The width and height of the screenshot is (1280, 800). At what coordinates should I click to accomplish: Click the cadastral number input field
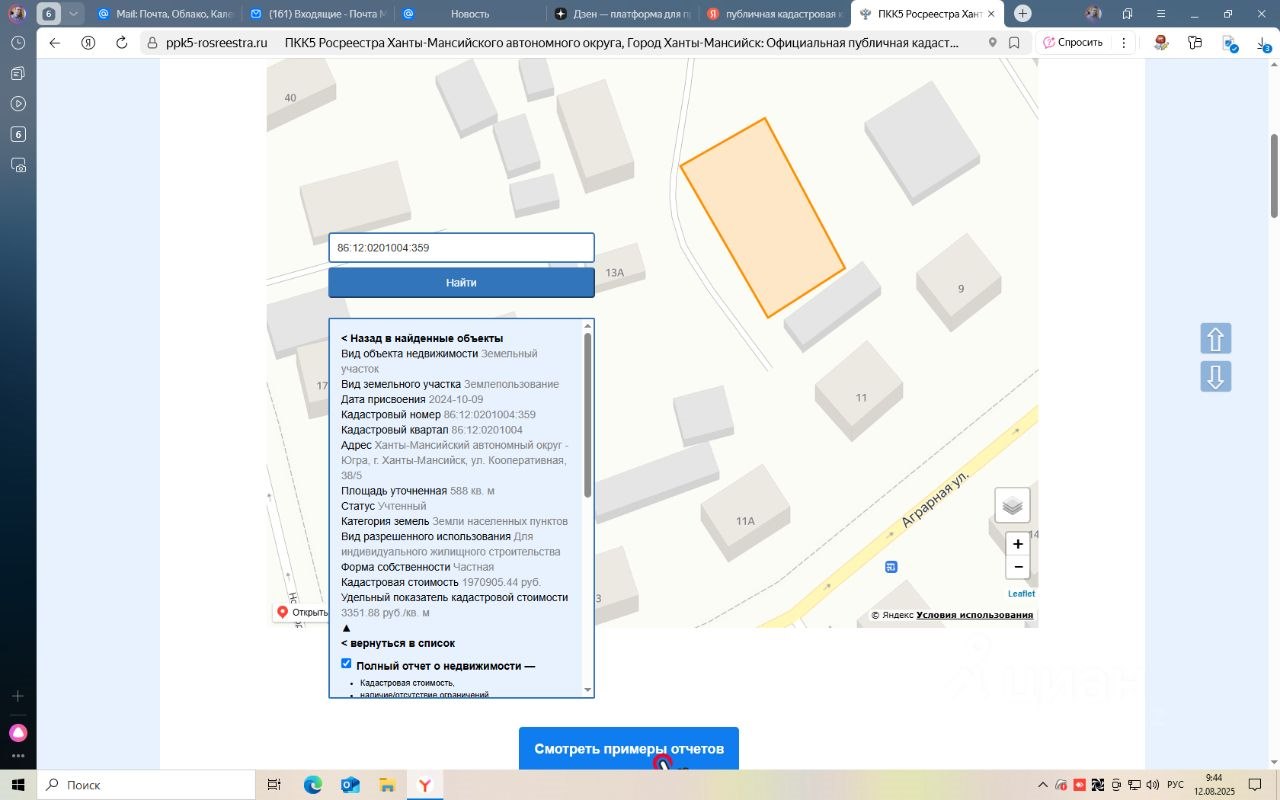coord(460,247)
